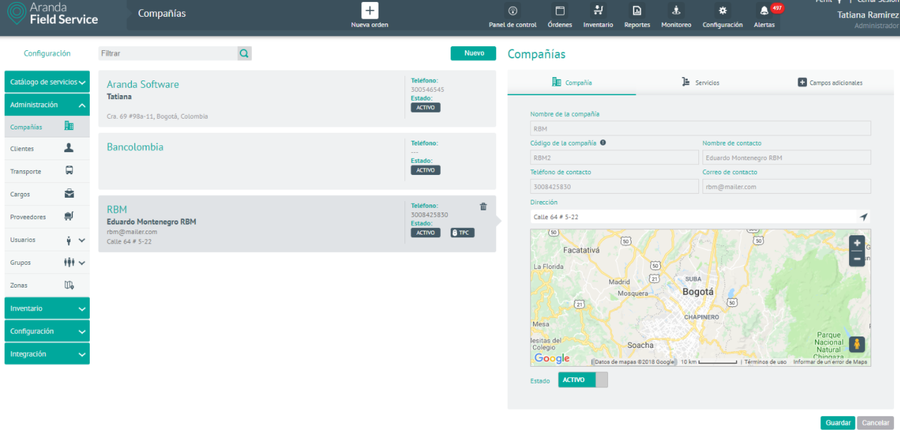Click the TPC badge on RBM
This screenshot has width=900, height=433.
click(x=463, y=233)
